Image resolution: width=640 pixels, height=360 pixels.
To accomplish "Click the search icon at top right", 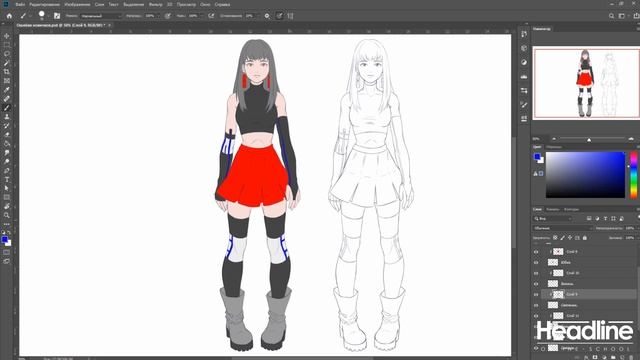I will click(611, 16).
